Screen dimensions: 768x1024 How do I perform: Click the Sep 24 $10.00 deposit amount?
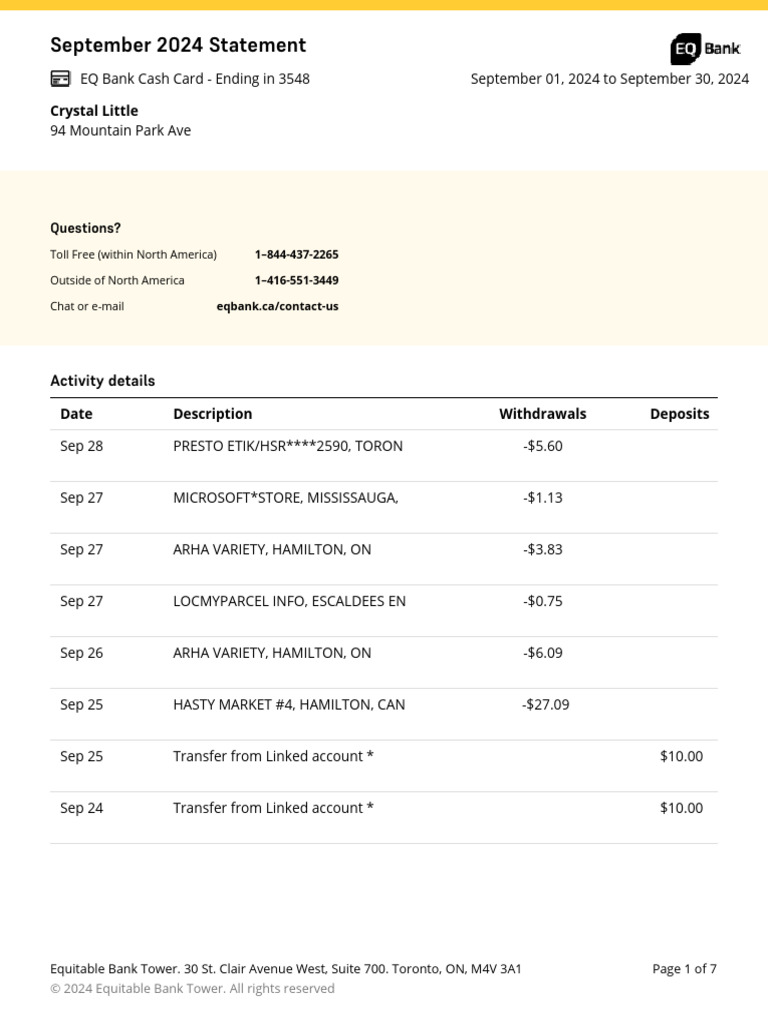click(x=681, y=808)
